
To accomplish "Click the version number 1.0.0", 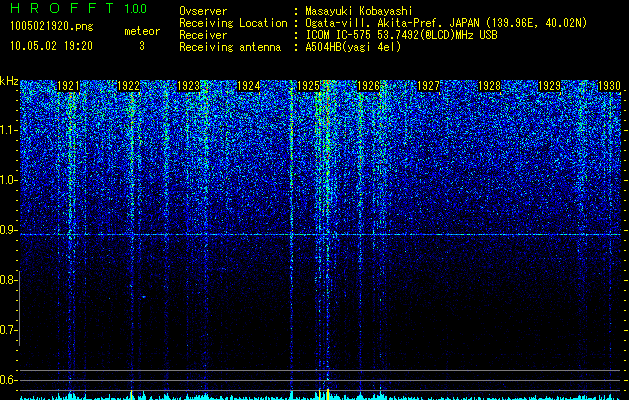I will click(136, 8).
